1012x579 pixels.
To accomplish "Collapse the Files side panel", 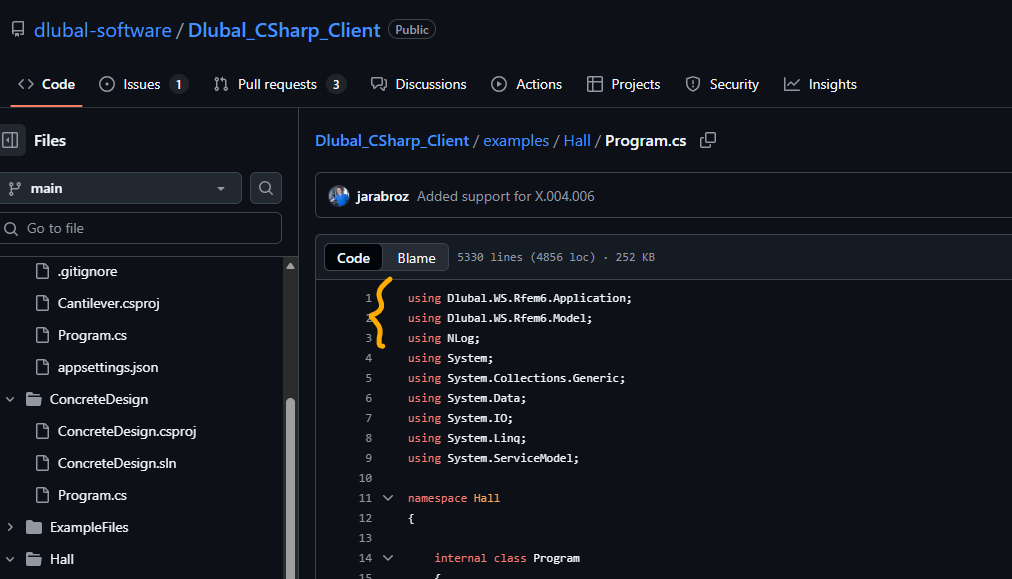I will click(12, 140).
